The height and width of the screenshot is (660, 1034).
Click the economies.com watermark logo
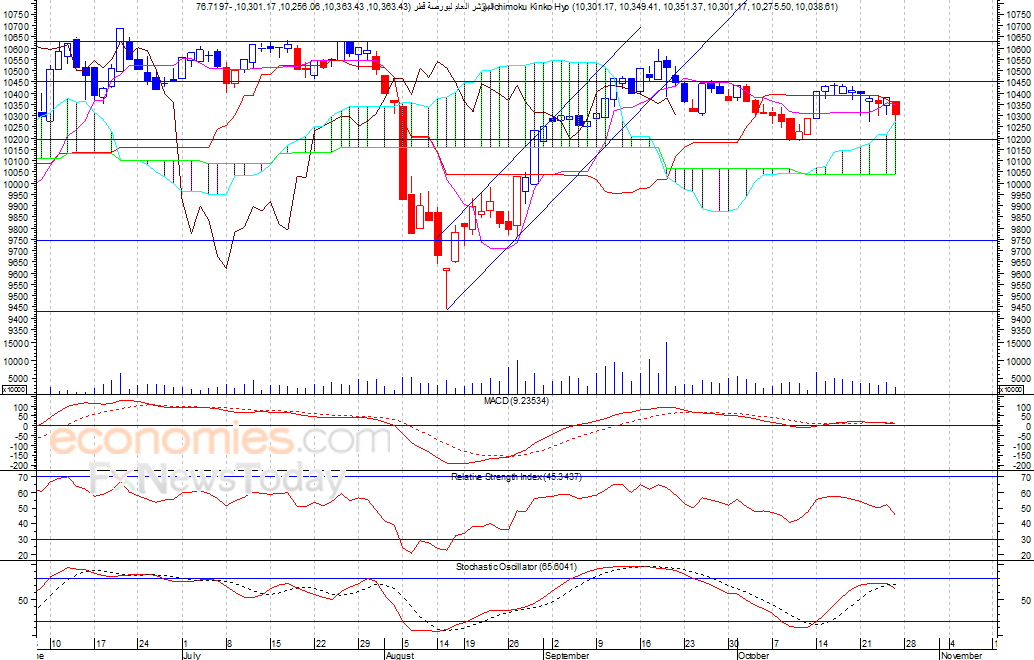pos(220,440)
